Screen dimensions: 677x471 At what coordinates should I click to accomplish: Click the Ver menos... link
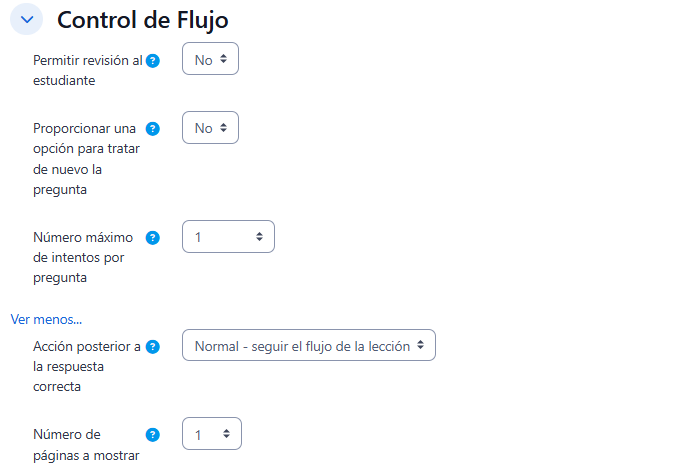coord(46,319)
